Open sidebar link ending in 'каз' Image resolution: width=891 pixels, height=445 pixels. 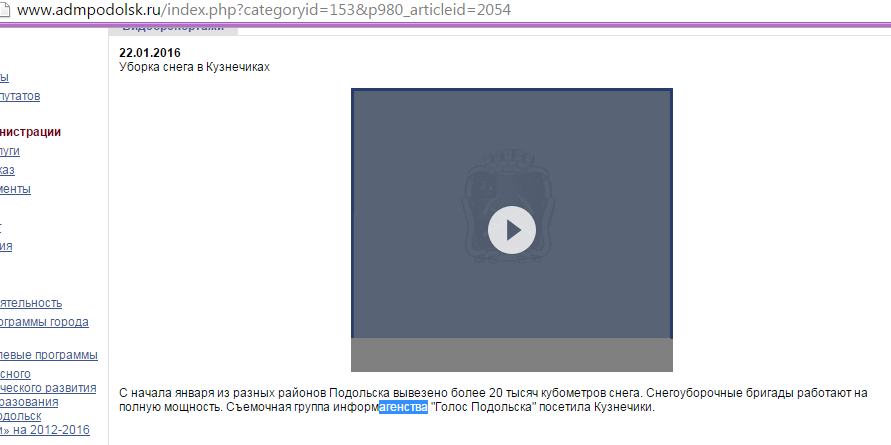point(8,170)
